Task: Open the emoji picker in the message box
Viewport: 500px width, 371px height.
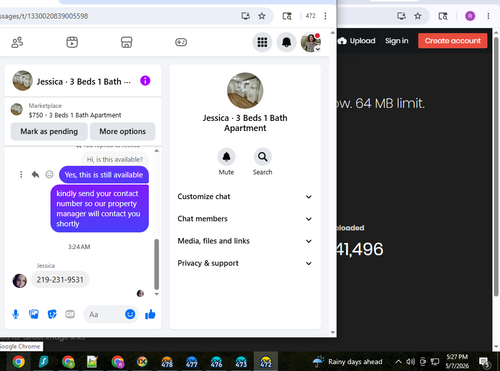Action: coord(130,314)
